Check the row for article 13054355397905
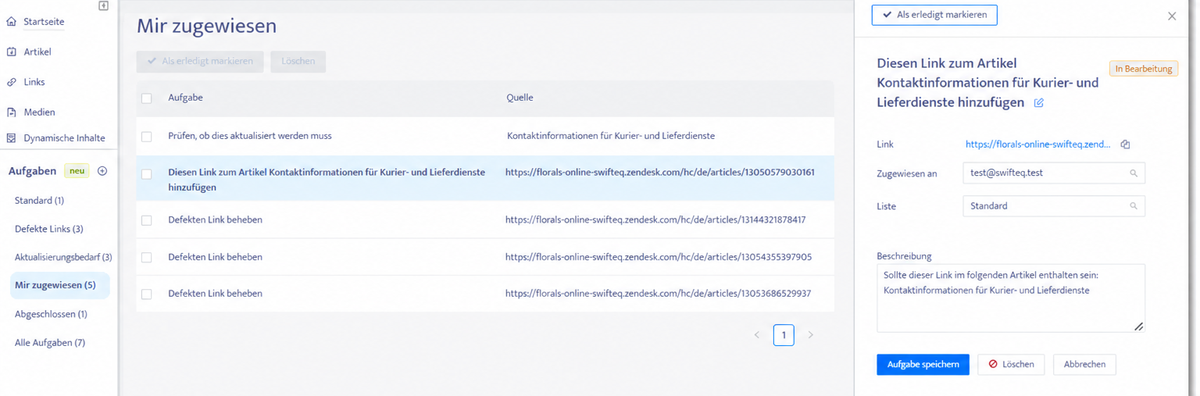Image resolution: width=1200 pixels, height=396 pixels. point(147,257)
